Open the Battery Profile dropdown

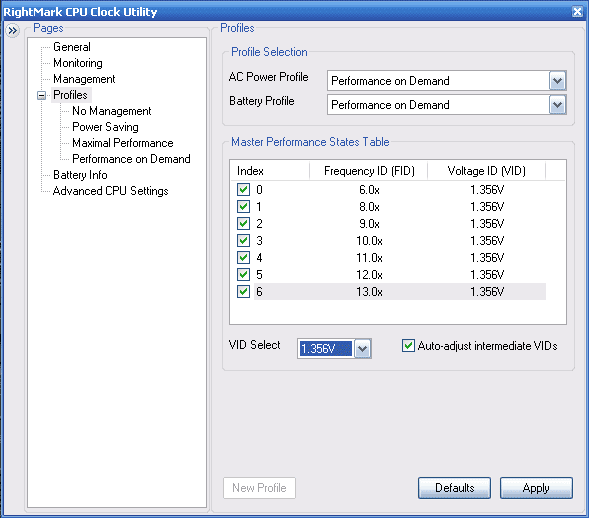(x=557, y=105)
